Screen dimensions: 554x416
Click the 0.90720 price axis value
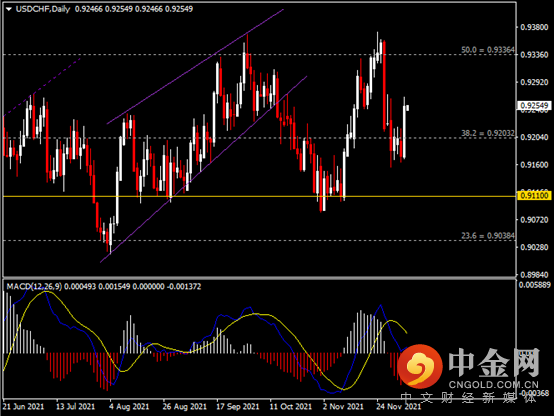(x=534, y=220)
